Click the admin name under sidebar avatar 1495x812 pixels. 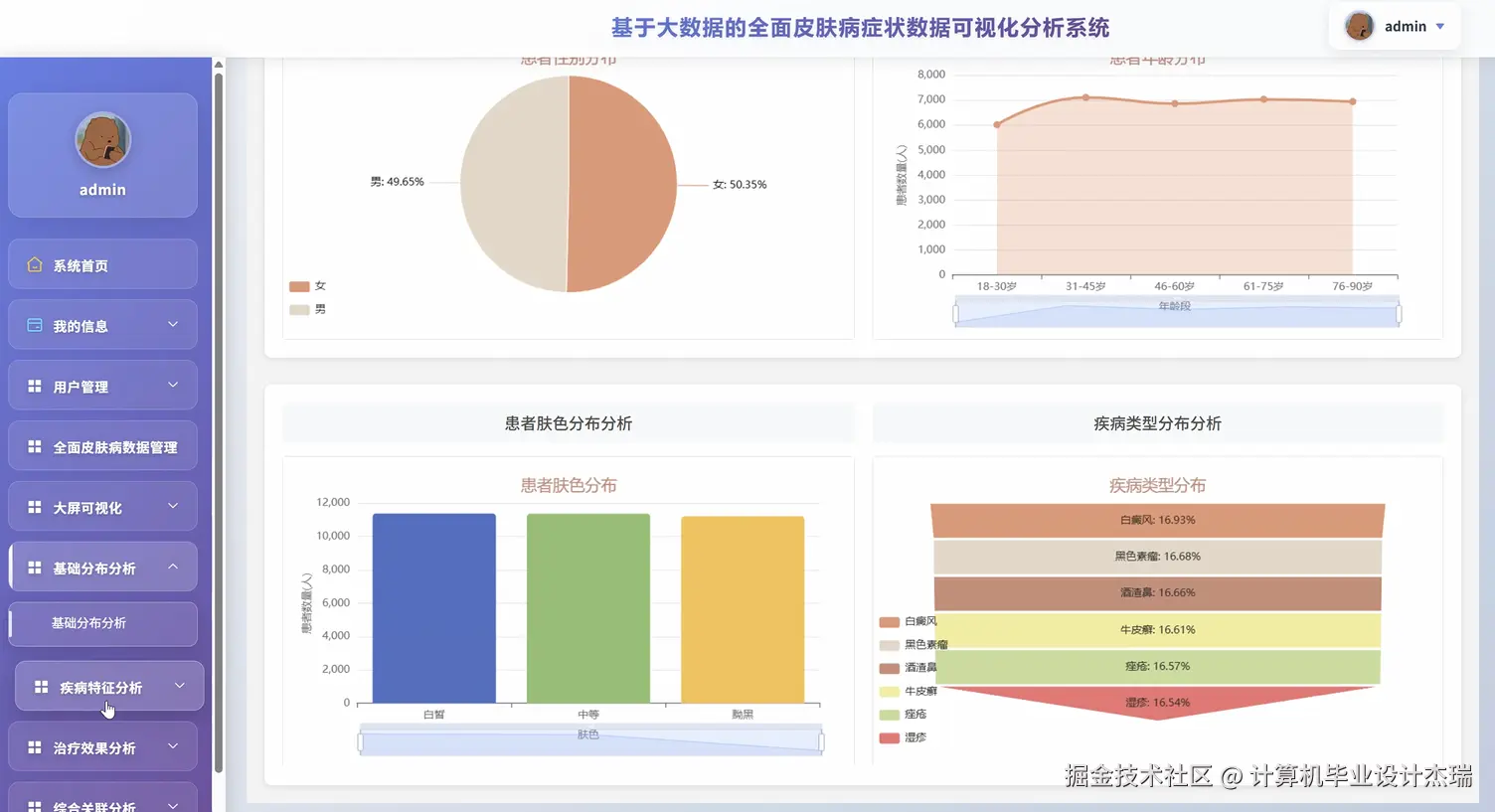pos(102,190)
